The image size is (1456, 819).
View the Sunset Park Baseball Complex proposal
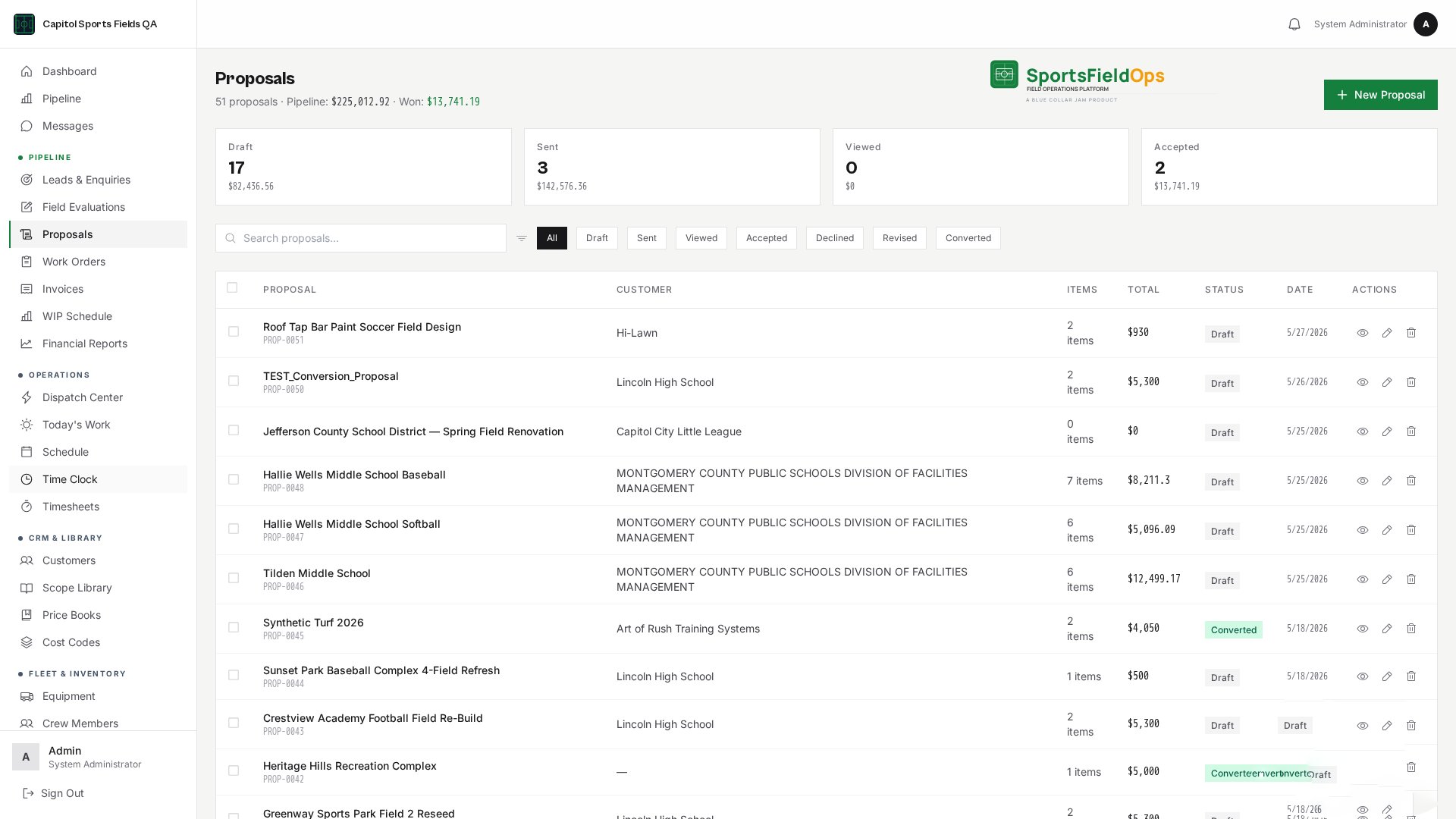coord(1363,676)
